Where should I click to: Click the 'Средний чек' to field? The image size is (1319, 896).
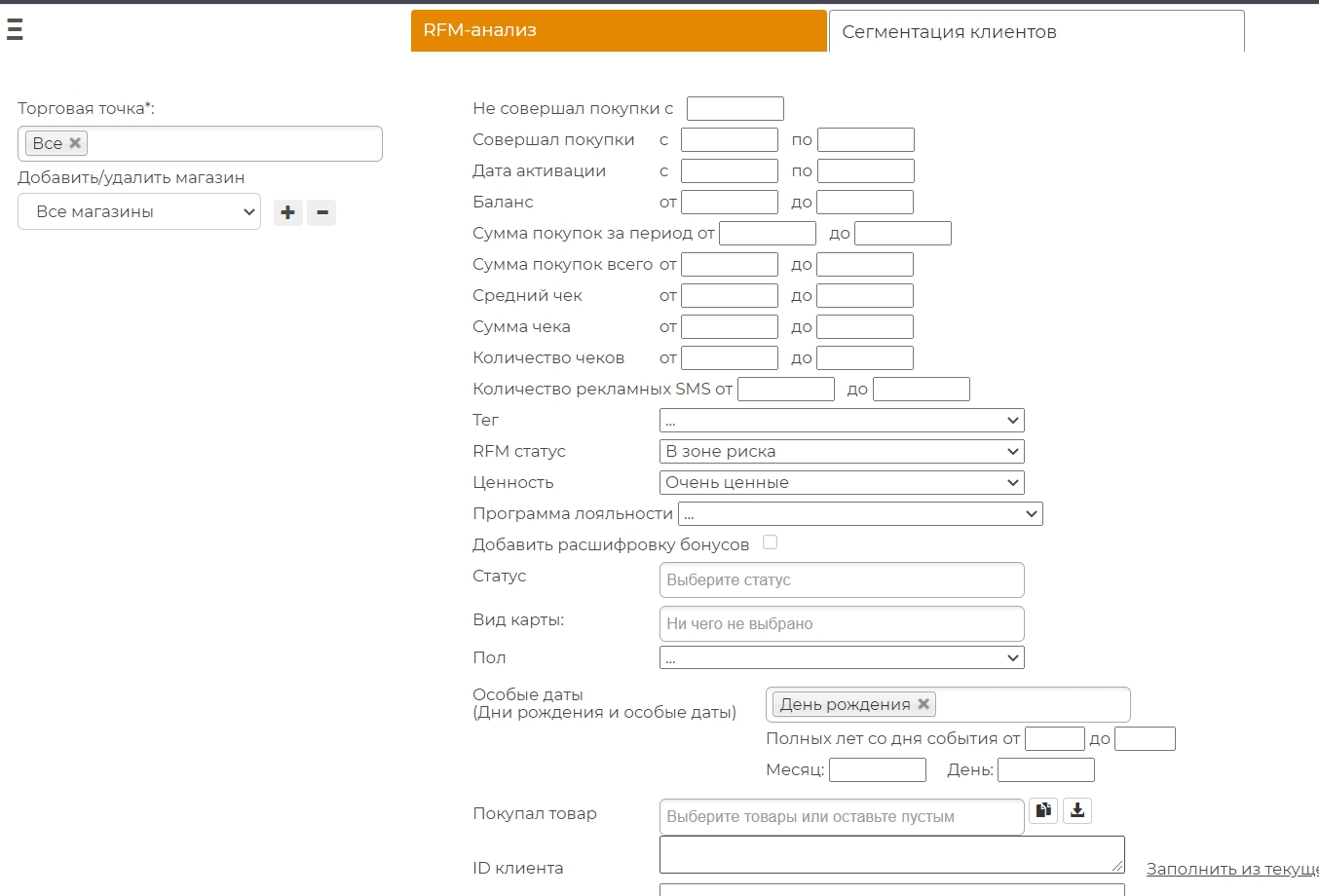(865, 296)
